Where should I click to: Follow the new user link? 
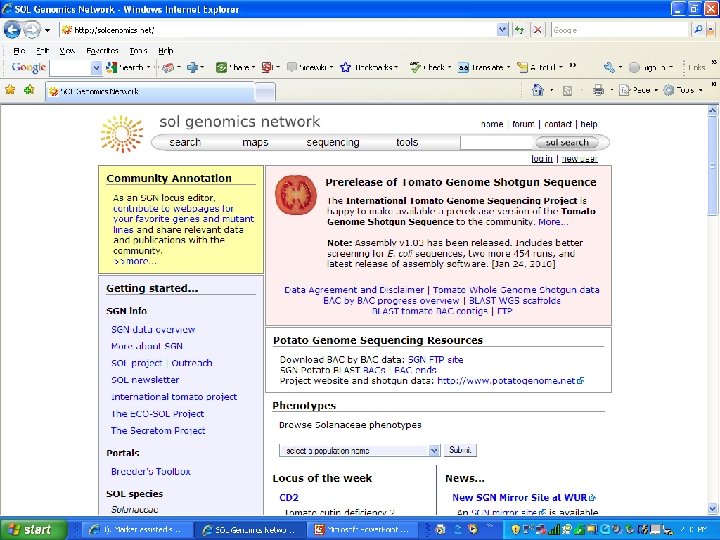(x=579, y=158)
